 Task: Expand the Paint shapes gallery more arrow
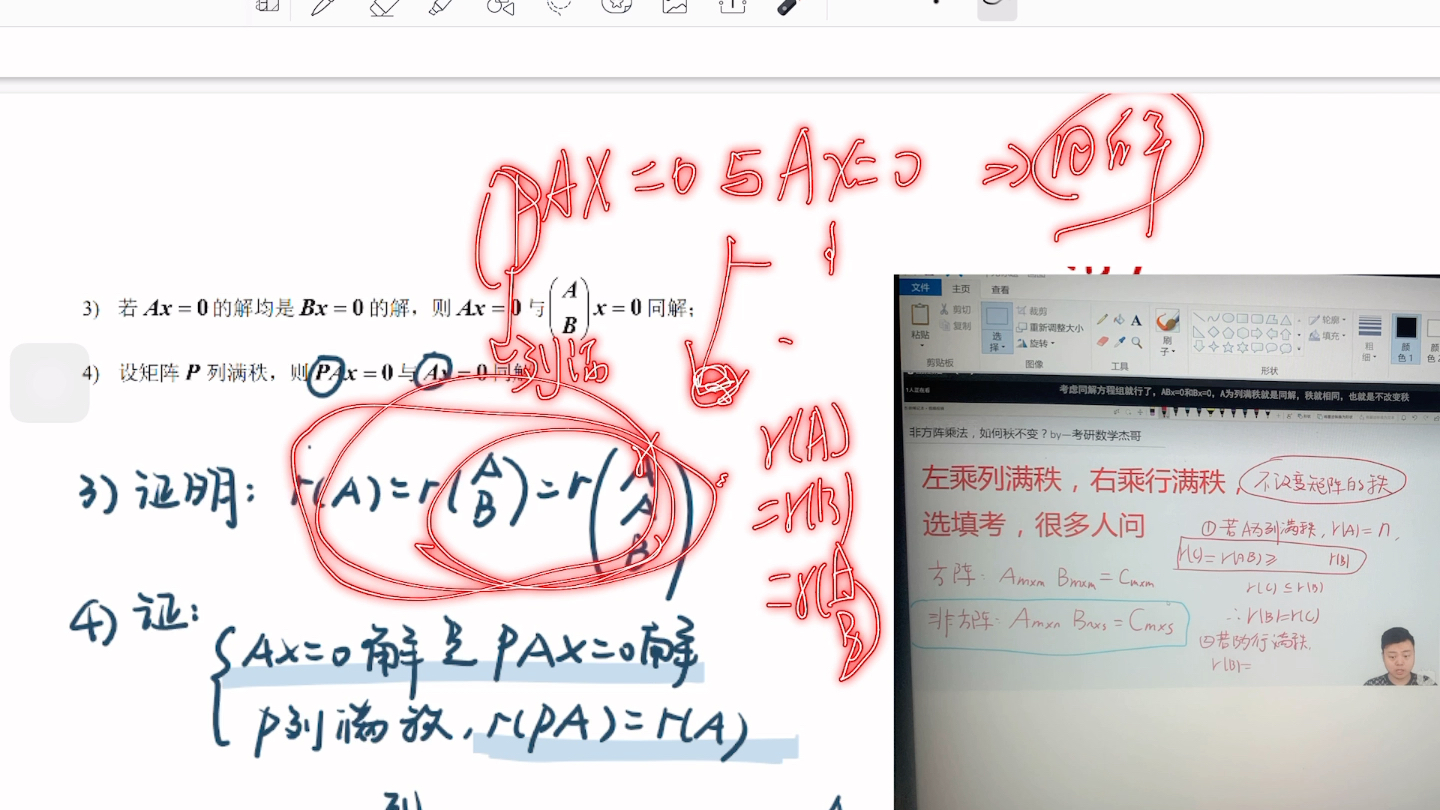(1299, 349)
